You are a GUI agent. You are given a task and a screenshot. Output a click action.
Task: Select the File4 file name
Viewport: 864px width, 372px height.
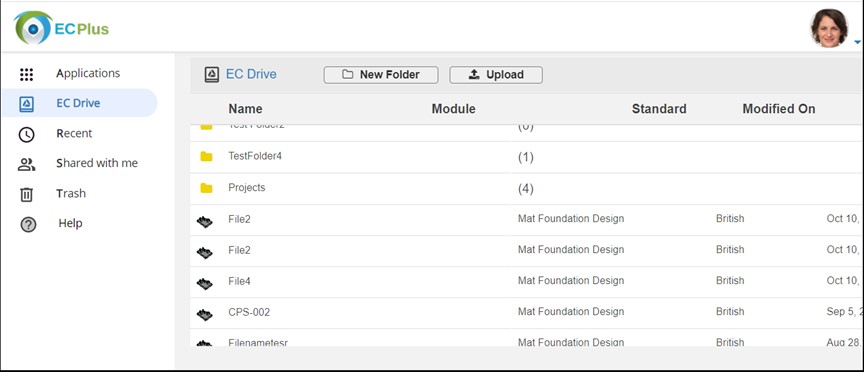click(x=239, y=281)
